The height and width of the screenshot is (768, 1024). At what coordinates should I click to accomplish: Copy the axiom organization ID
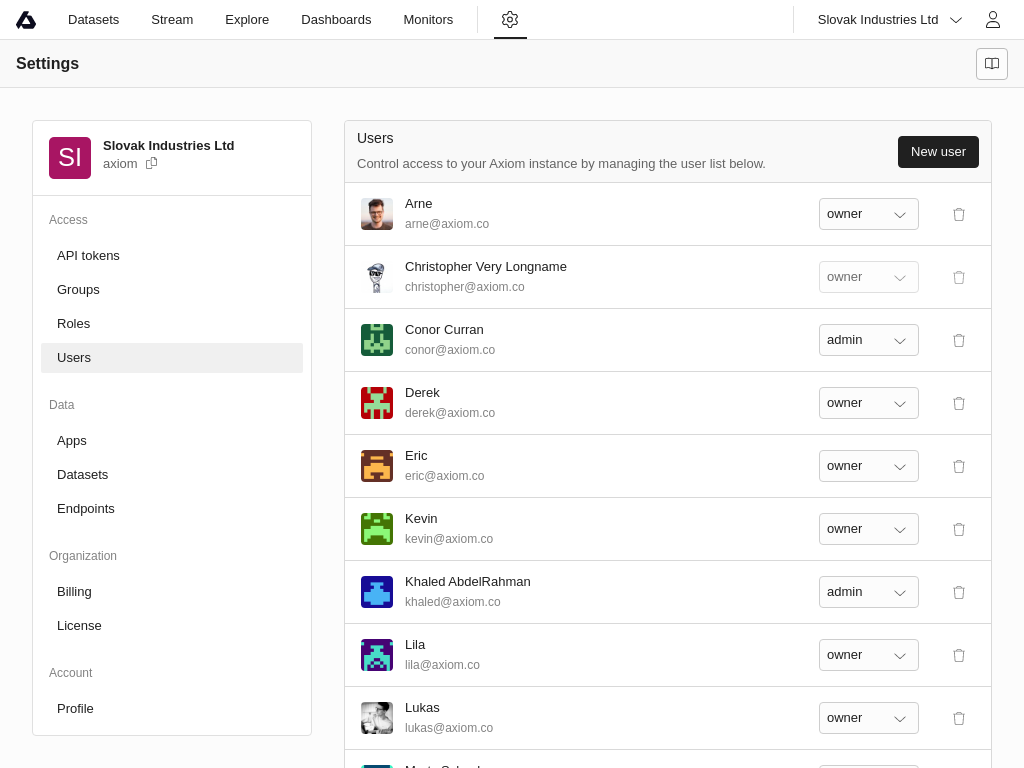(152, 163)
